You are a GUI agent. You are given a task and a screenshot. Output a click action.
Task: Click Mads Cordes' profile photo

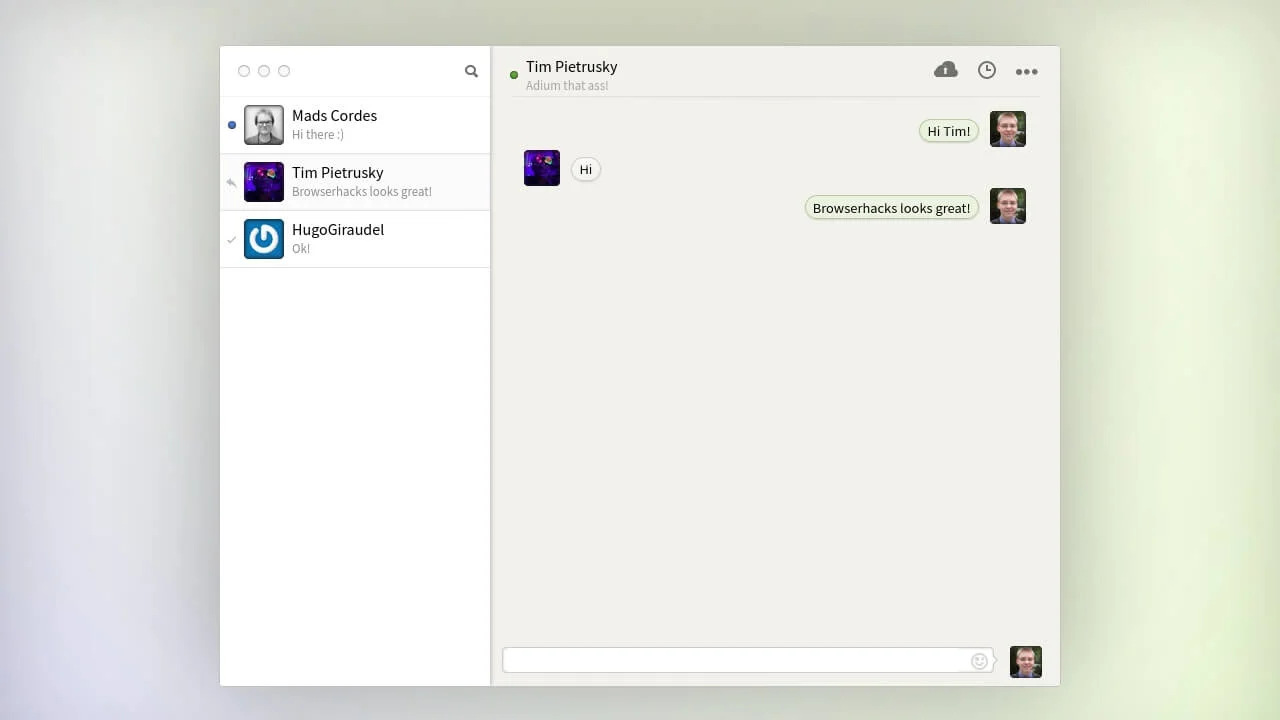coord(264,125)
